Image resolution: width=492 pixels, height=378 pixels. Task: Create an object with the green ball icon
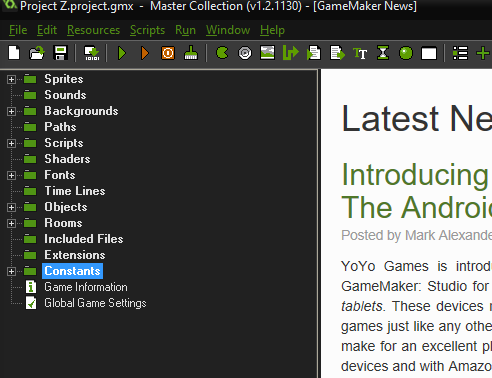pyautogui.click(x=406, y=53)
